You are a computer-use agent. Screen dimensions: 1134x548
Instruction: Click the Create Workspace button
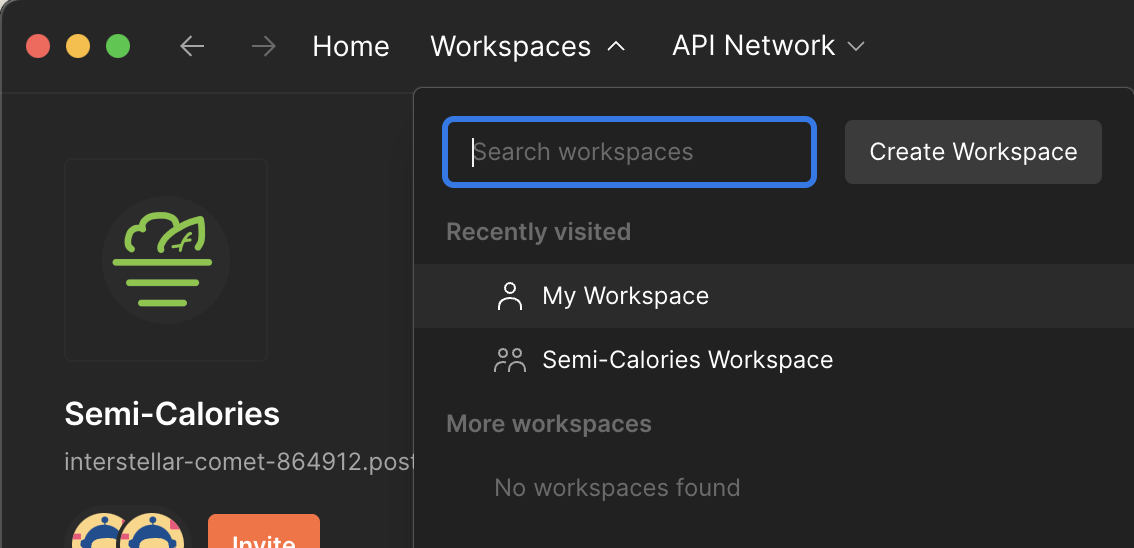coord(973,152)
